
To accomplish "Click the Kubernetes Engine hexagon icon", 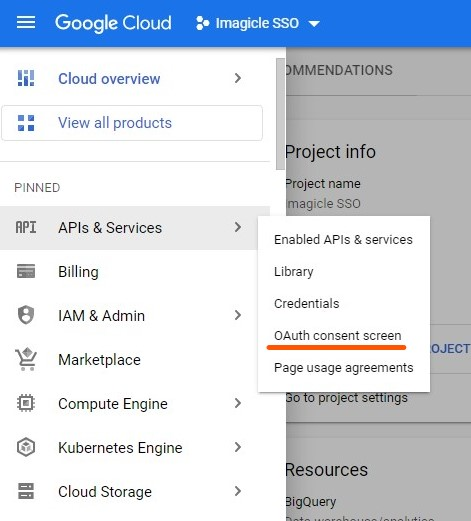I will pyautogui.click(x=26, y=447).
